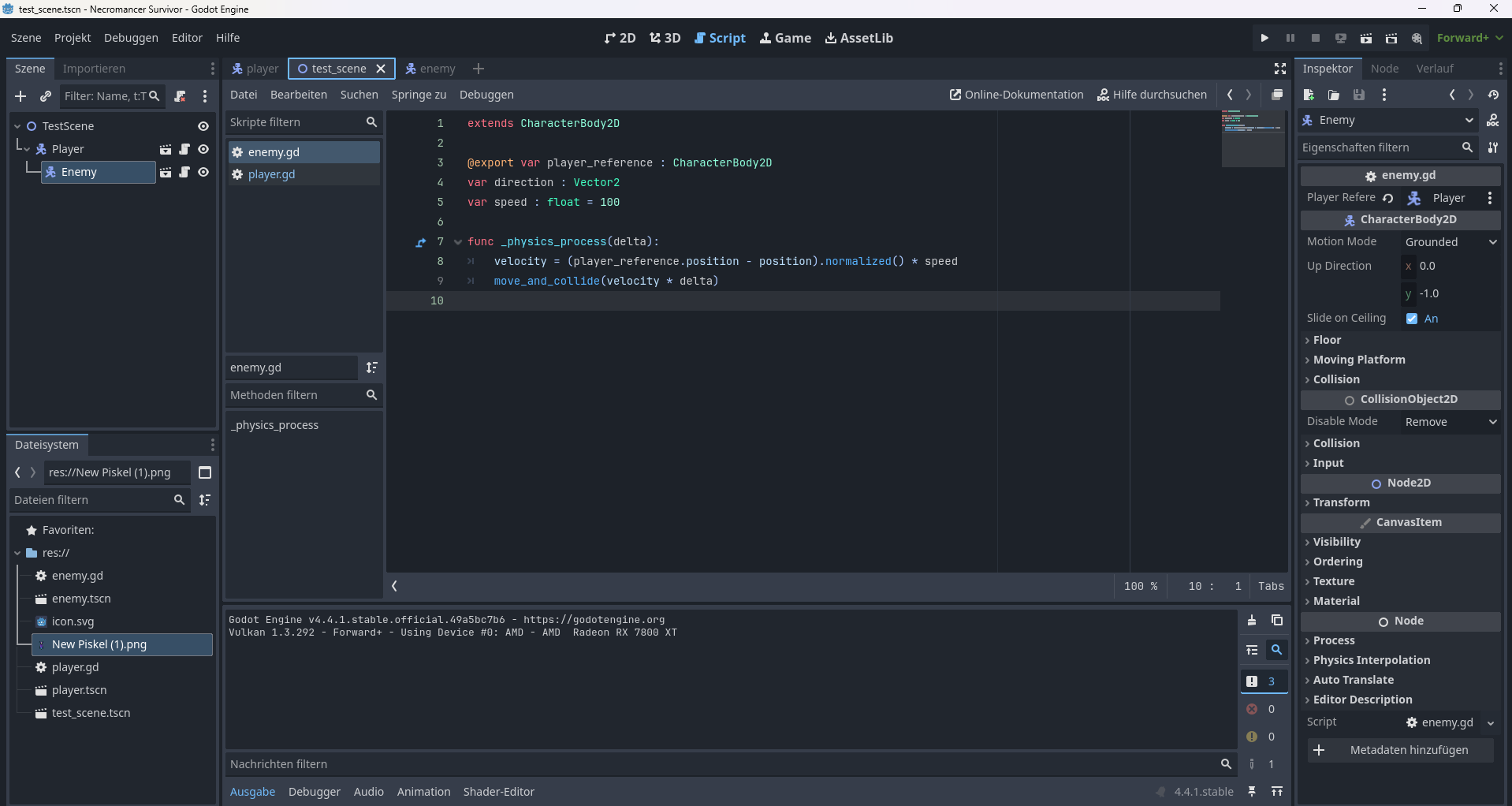
Task: Open the Disable Mode Remove dropdown
Action: click(1451, 422)
